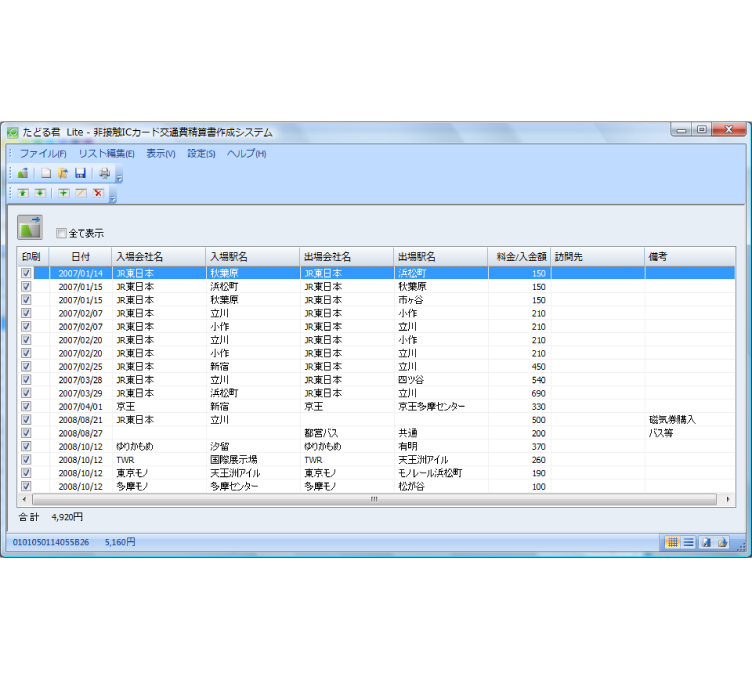
Task: Click the 4,920円 total amount
Action: pyautogui.click(x=67, y=517)
